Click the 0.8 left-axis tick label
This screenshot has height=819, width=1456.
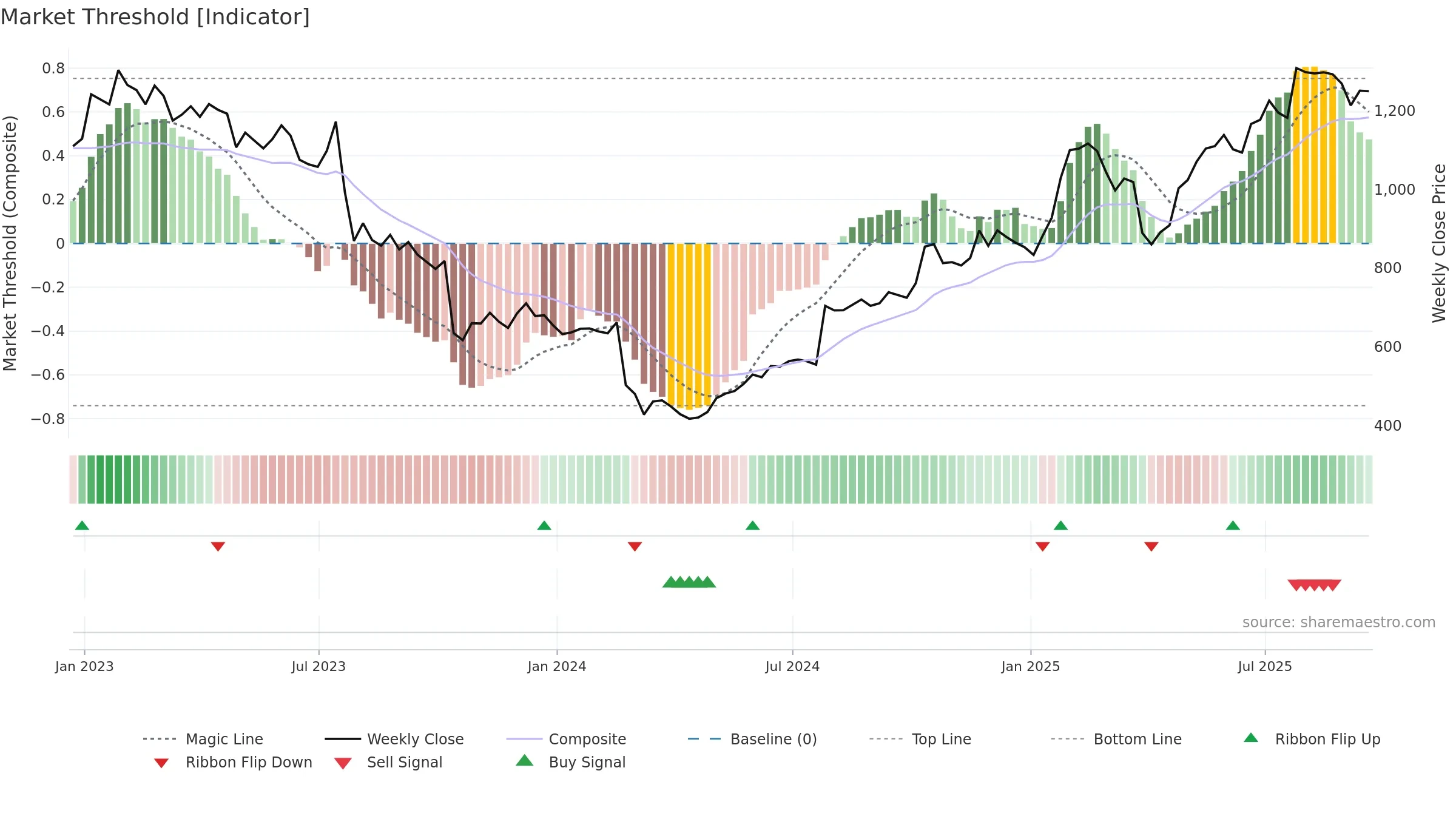53,69
